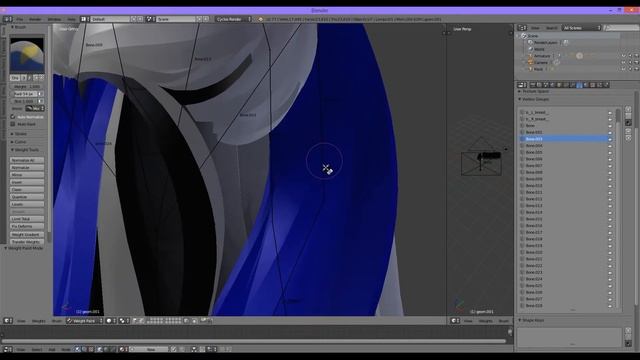Collapse the Vertex Groups panel

pos(534,99)
